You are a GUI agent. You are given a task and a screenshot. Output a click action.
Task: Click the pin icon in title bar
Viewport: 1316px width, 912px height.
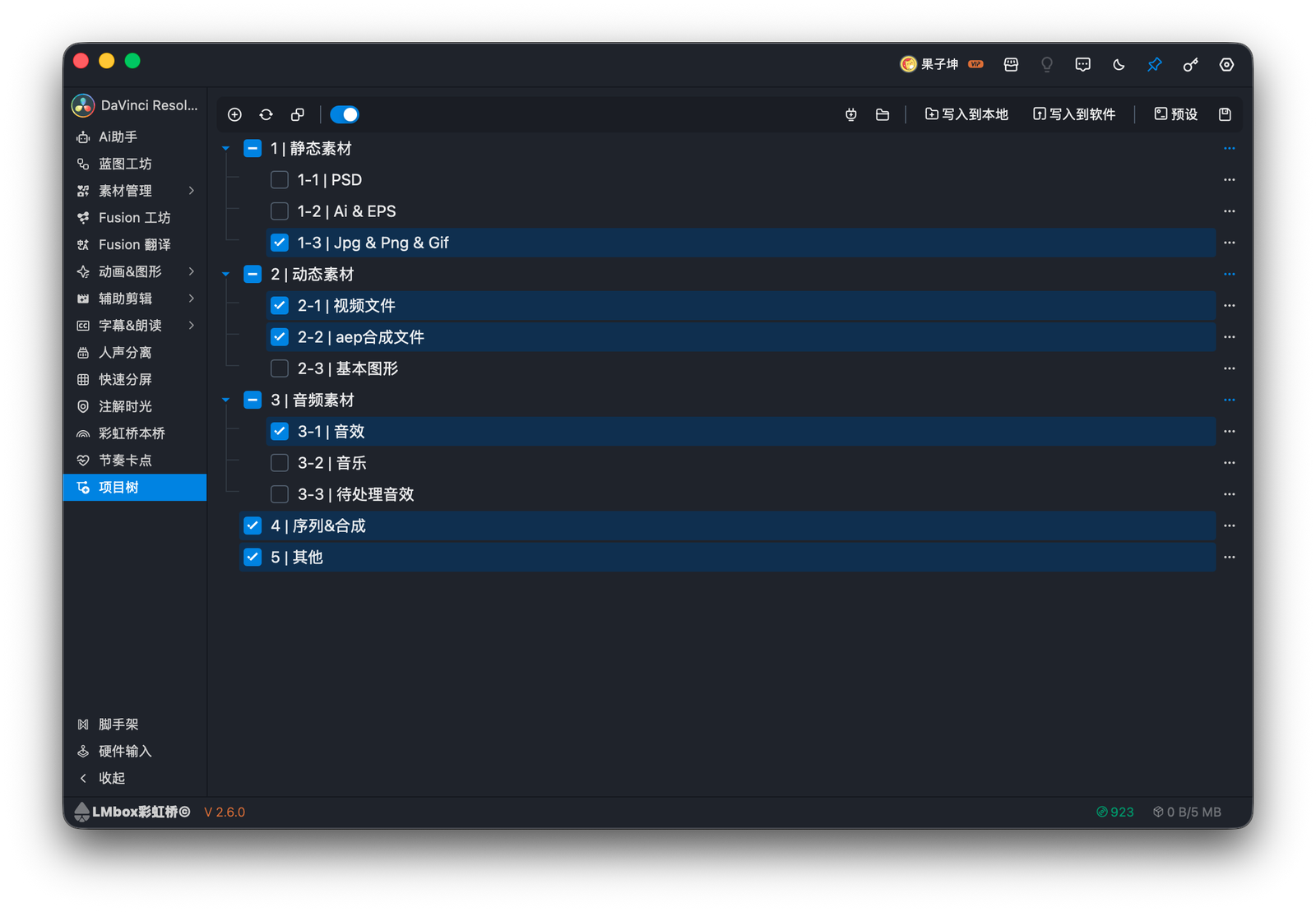coord(1155,64)
